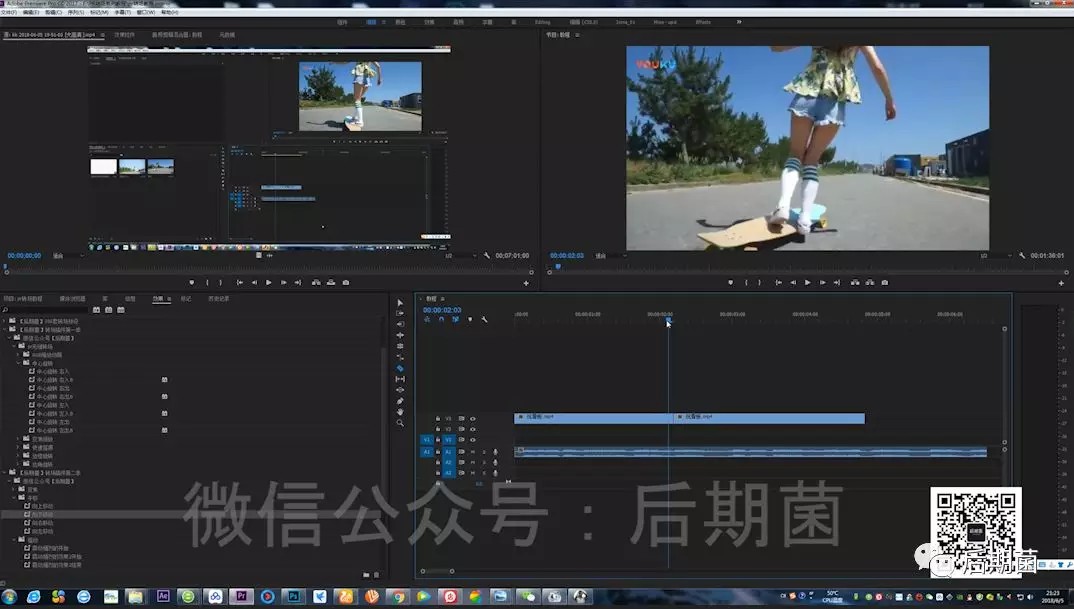Open timeline wrench display settings
The image size is (1074, 609).
pos(484,320)
